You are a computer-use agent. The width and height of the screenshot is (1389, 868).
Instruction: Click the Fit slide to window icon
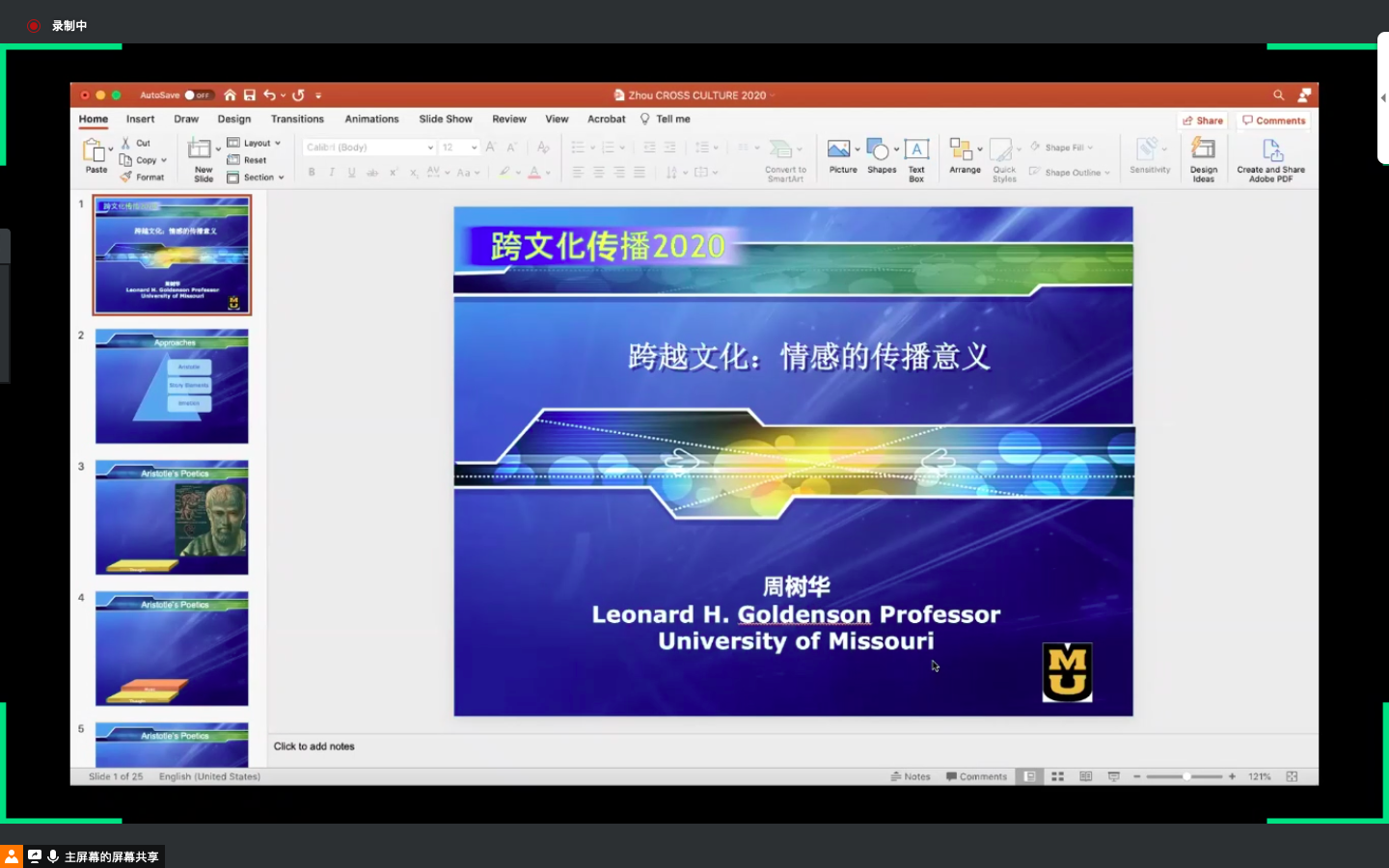(x=1292, y=776)
